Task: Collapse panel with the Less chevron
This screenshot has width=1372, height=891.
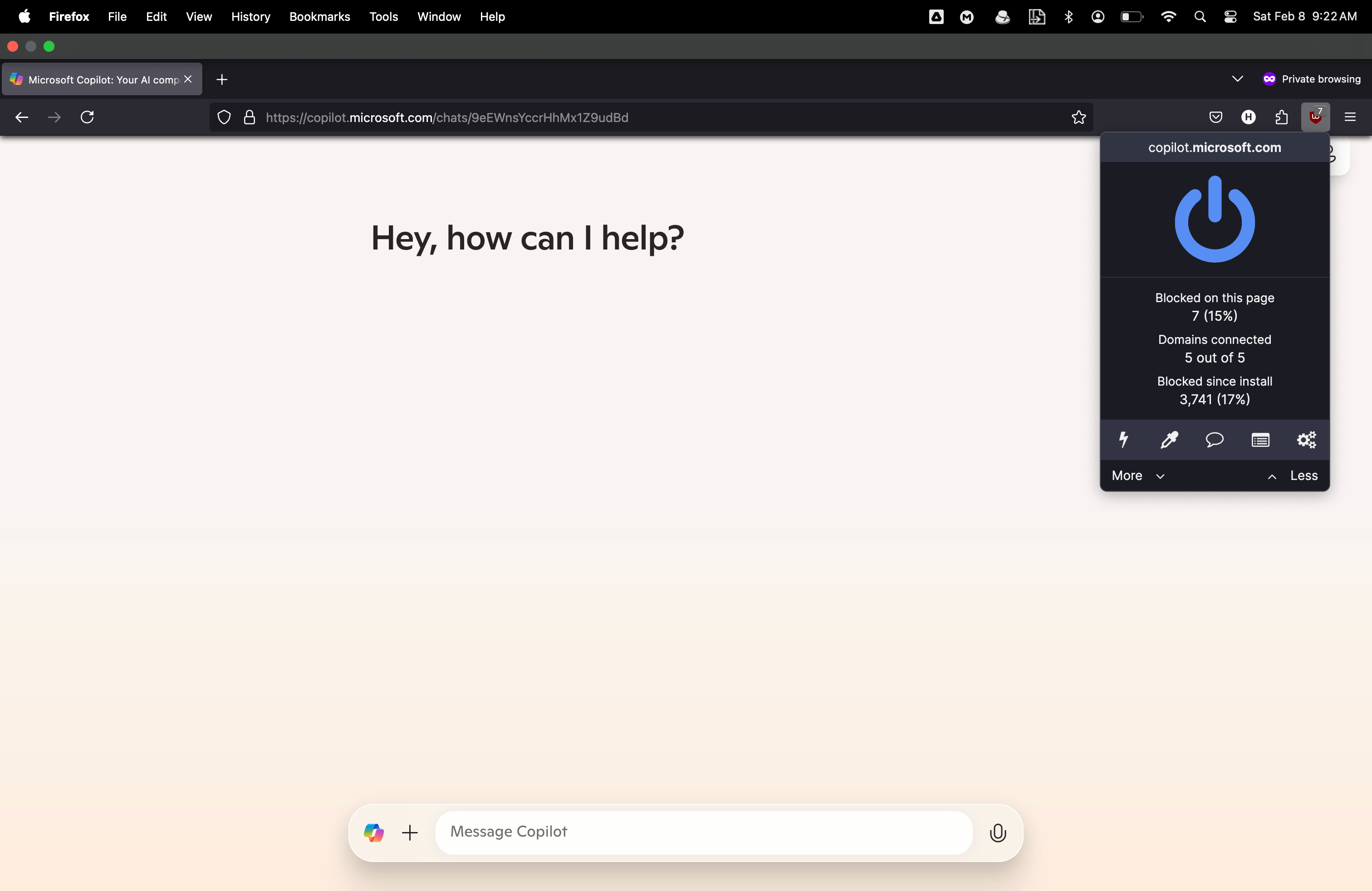Action: [x=1272, y=477]
